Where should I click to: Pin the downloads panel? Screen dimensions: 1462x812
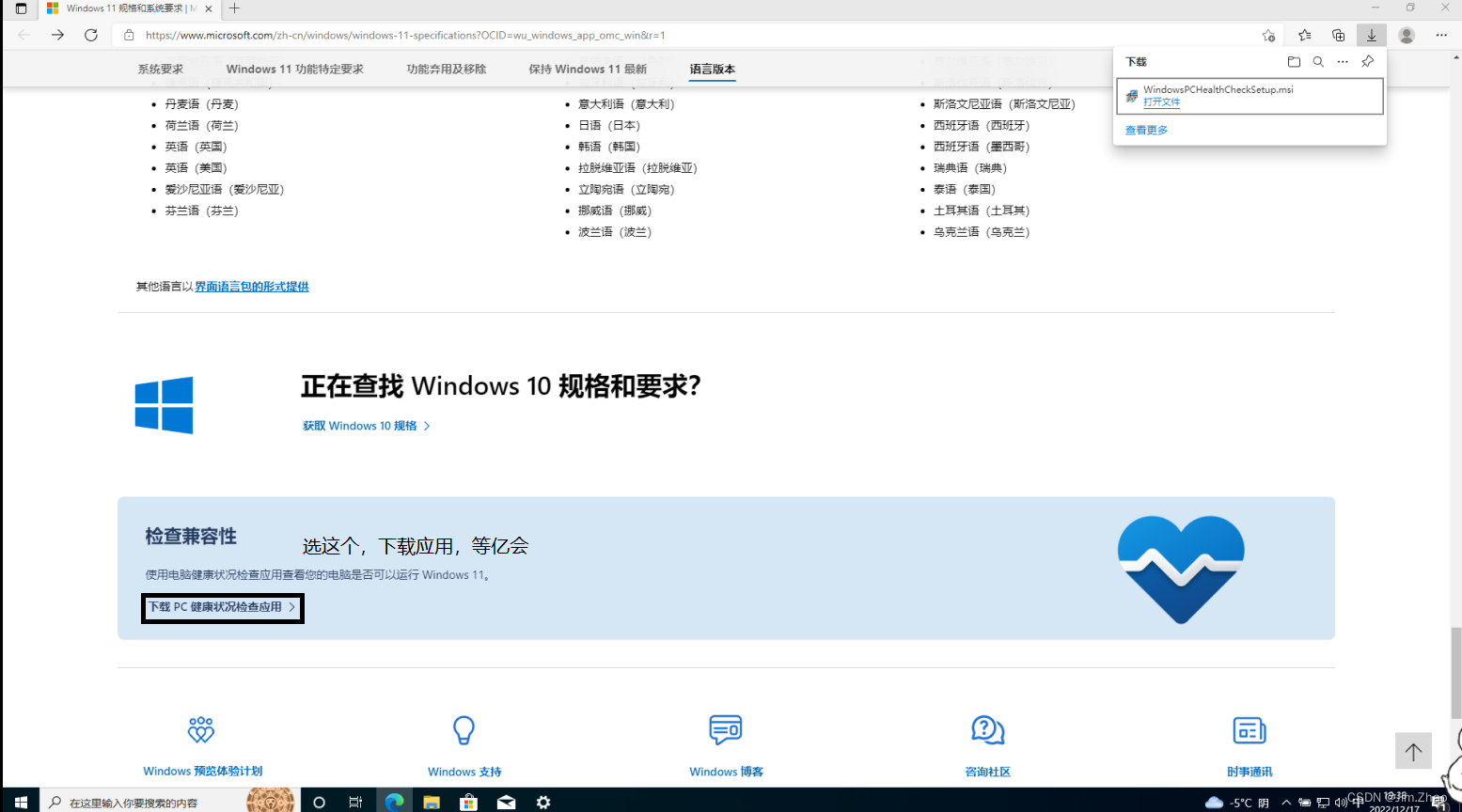coord(1368,61)
